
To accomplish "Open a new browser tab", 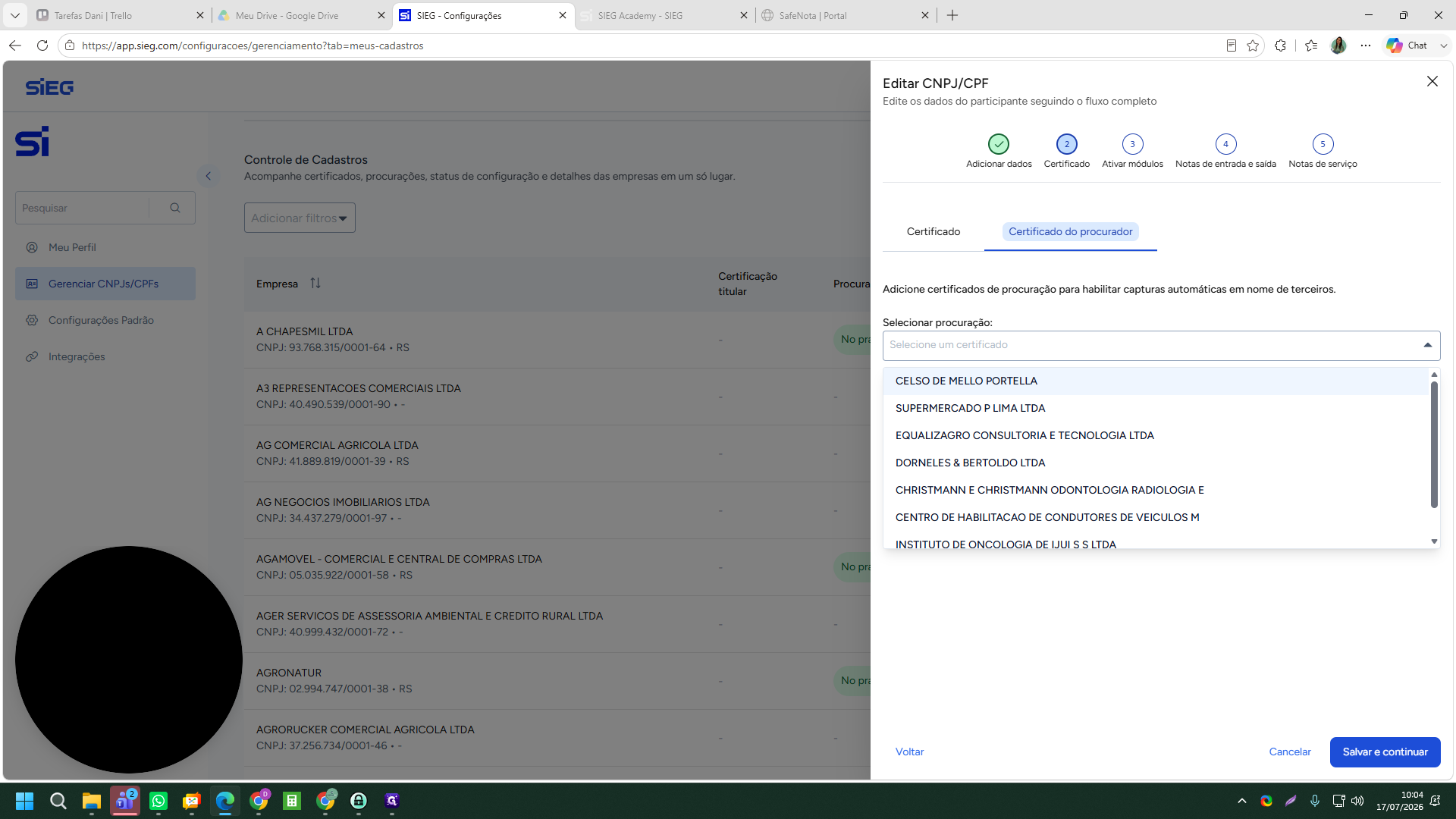I will click(952, 15).
